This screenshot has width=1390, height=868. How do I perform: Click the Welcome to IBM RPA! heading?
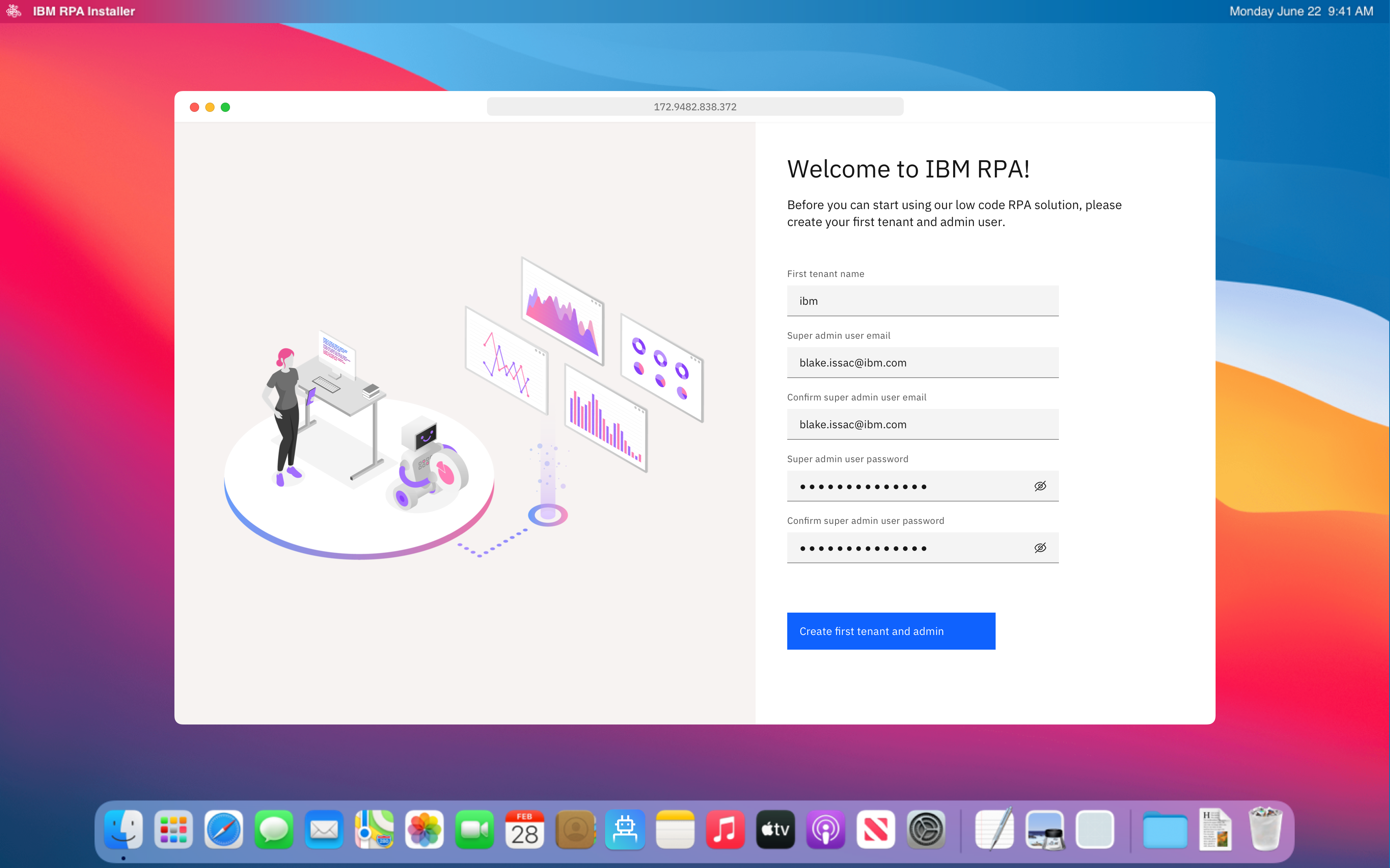(x=908, y=169)
